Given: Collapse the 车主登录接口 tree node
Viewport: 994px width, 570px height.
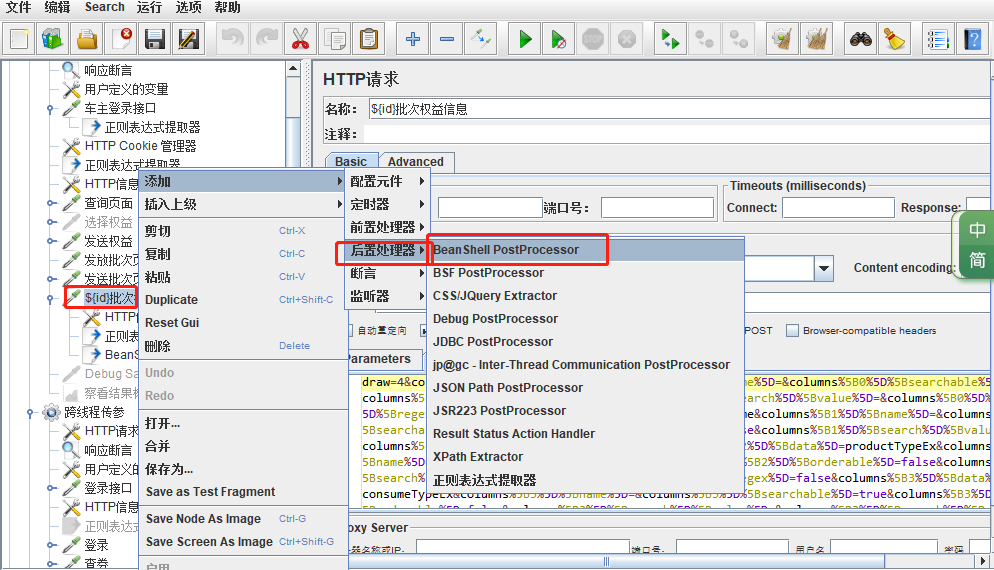Looking at the screenshot, I should pyautogui.click(x=50, y=109).
